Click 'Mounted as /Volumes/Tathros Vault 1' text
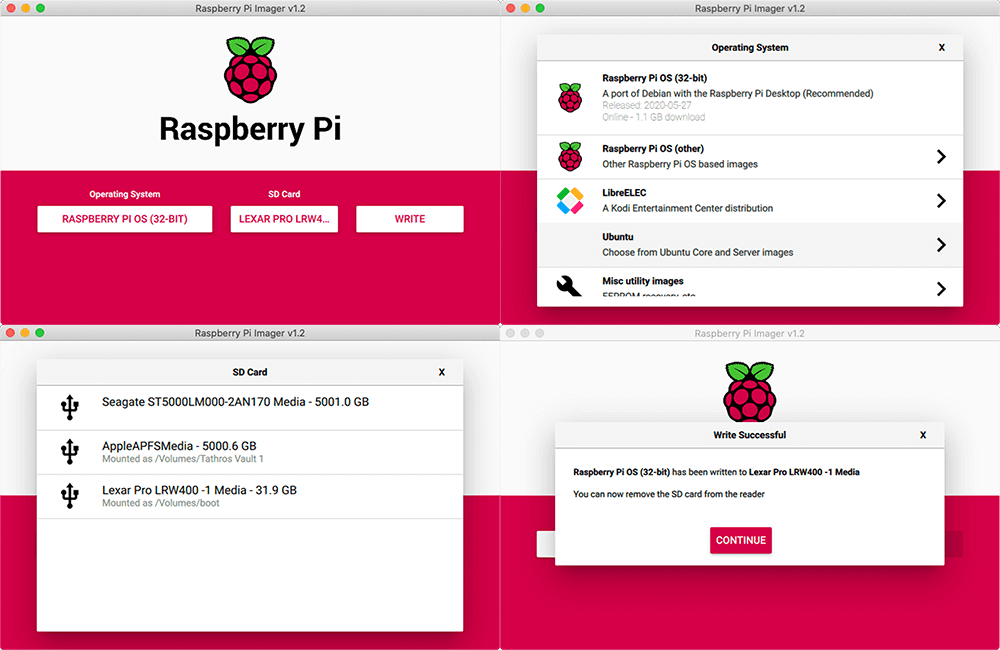Screen dimensions: 1000x650 (183, 459)
